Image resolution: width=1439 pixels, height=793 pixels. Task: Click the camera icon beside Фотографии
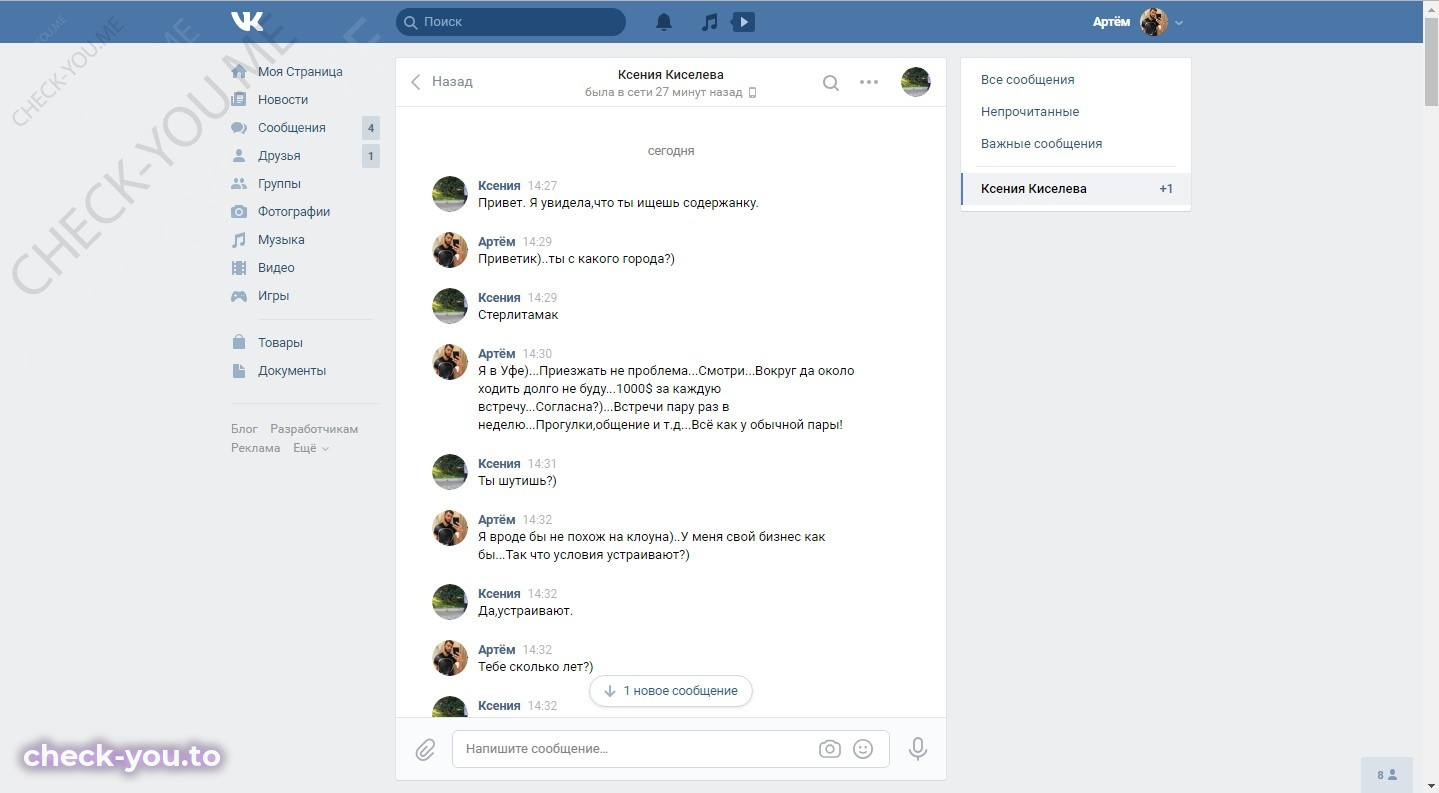pyautogui.click(x=239, y=212)
